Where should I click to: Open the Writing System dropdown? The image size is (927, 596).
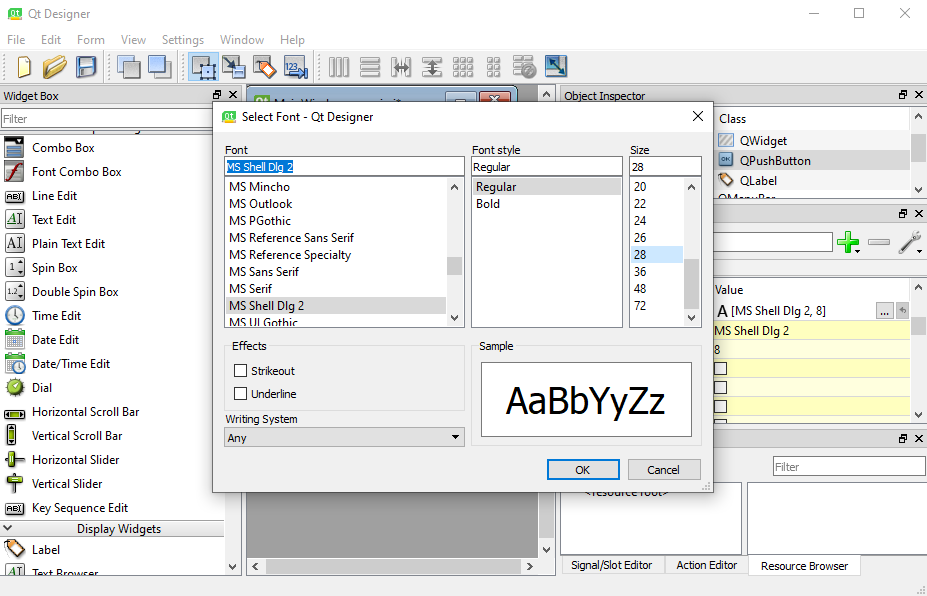[x=344, y=438]
